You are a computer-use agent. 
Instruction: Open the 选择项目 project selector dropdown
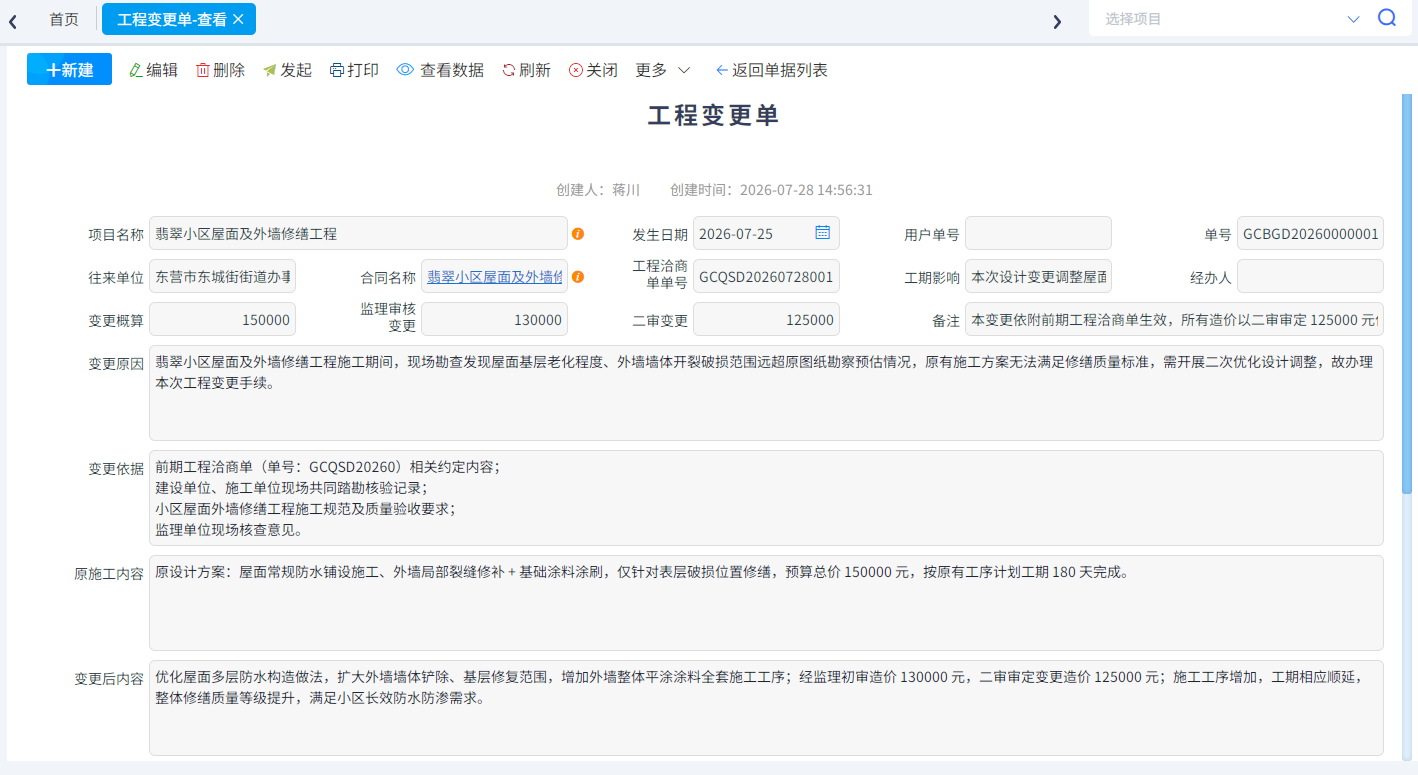click(1232, 19)
